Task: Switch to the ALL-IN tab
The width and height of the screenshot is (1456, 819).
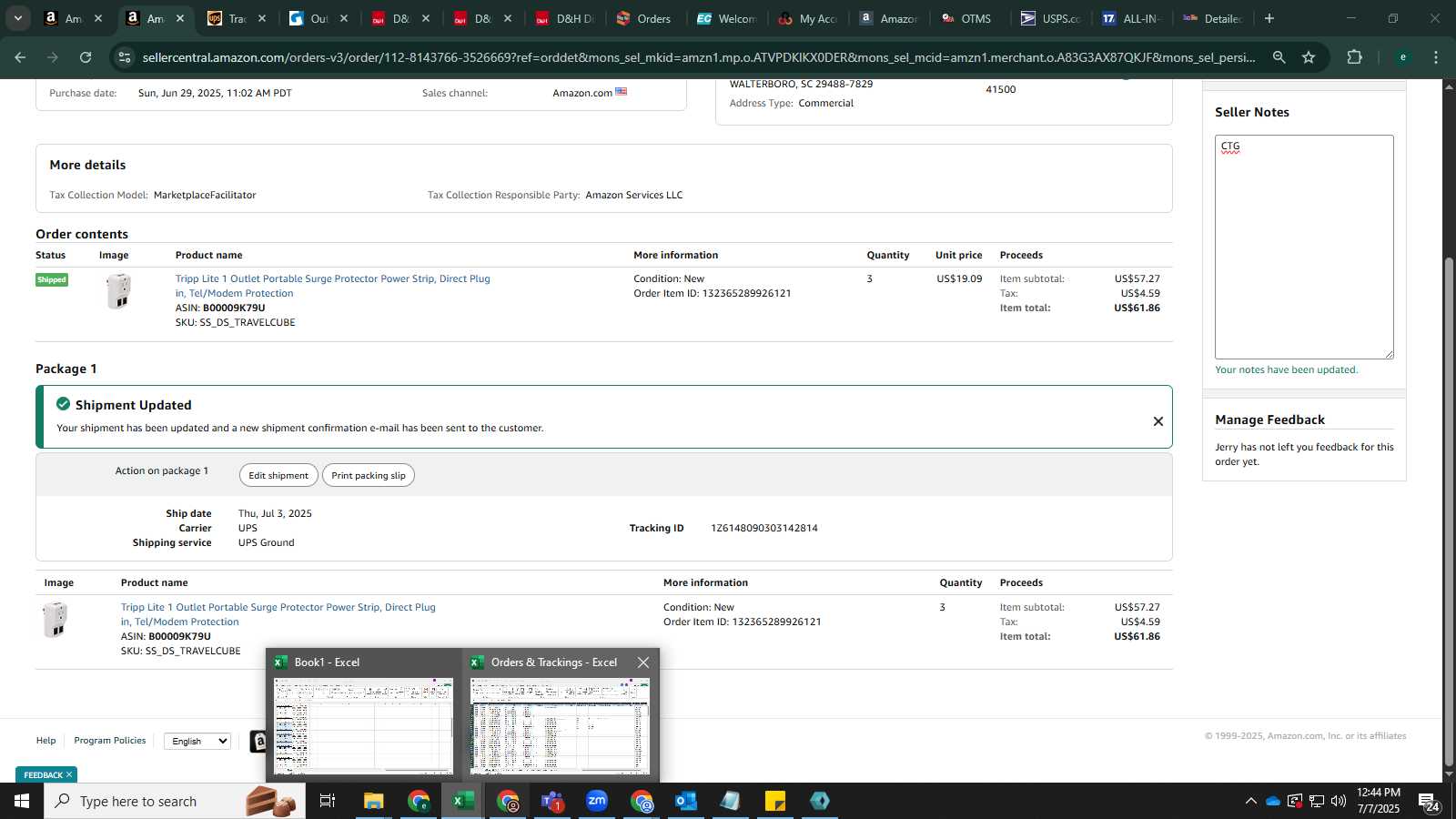Action: pos(1132,18)
